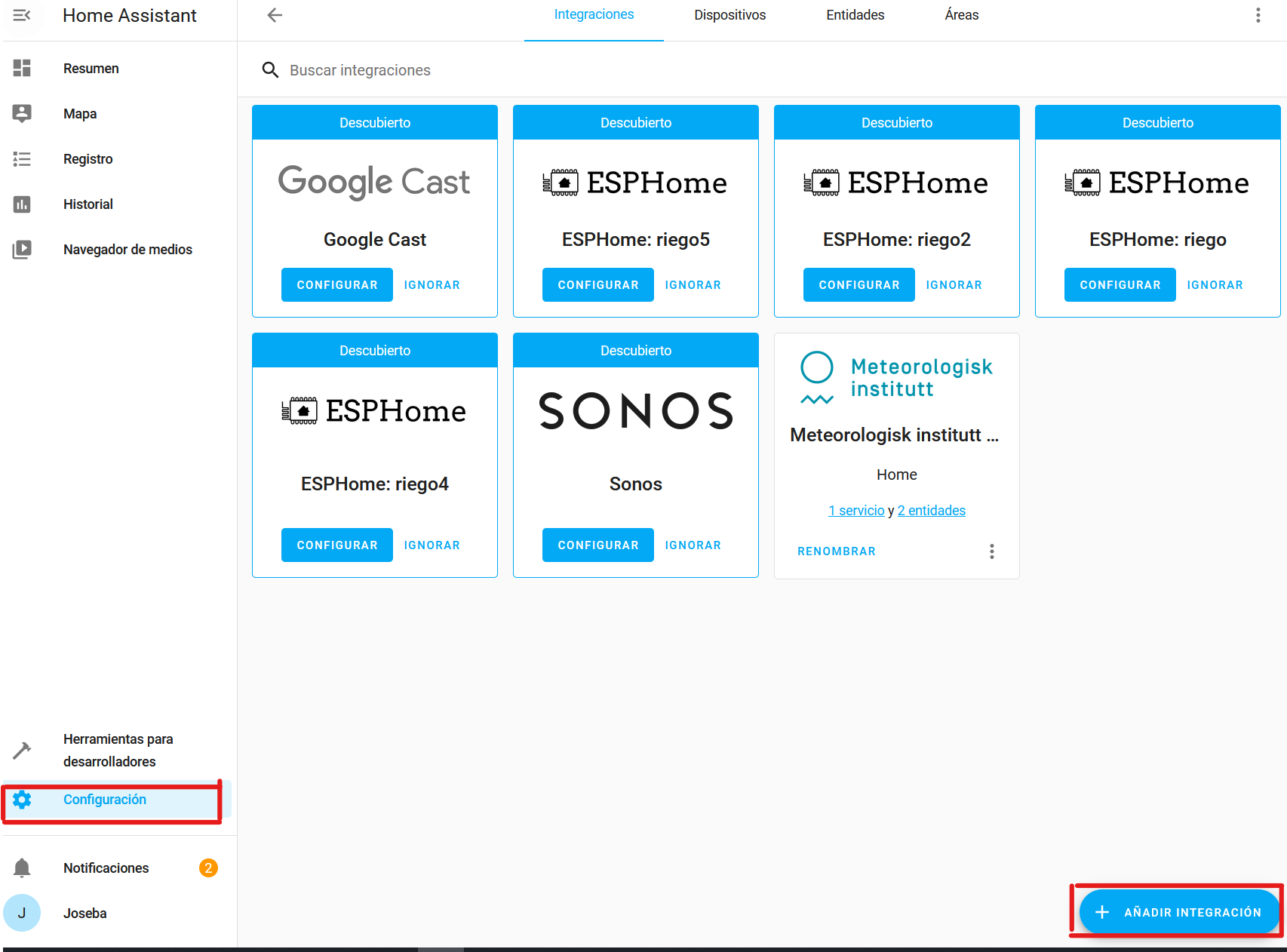Click the Home Assistant title
The image size is (1287, 952).
(x=130, y=15)
